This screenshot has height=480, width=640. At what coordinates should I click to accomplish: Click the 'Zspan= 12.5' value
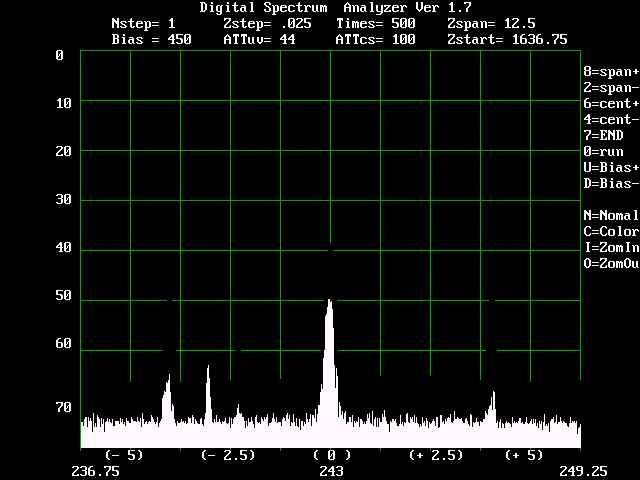(x=491, y=24)
